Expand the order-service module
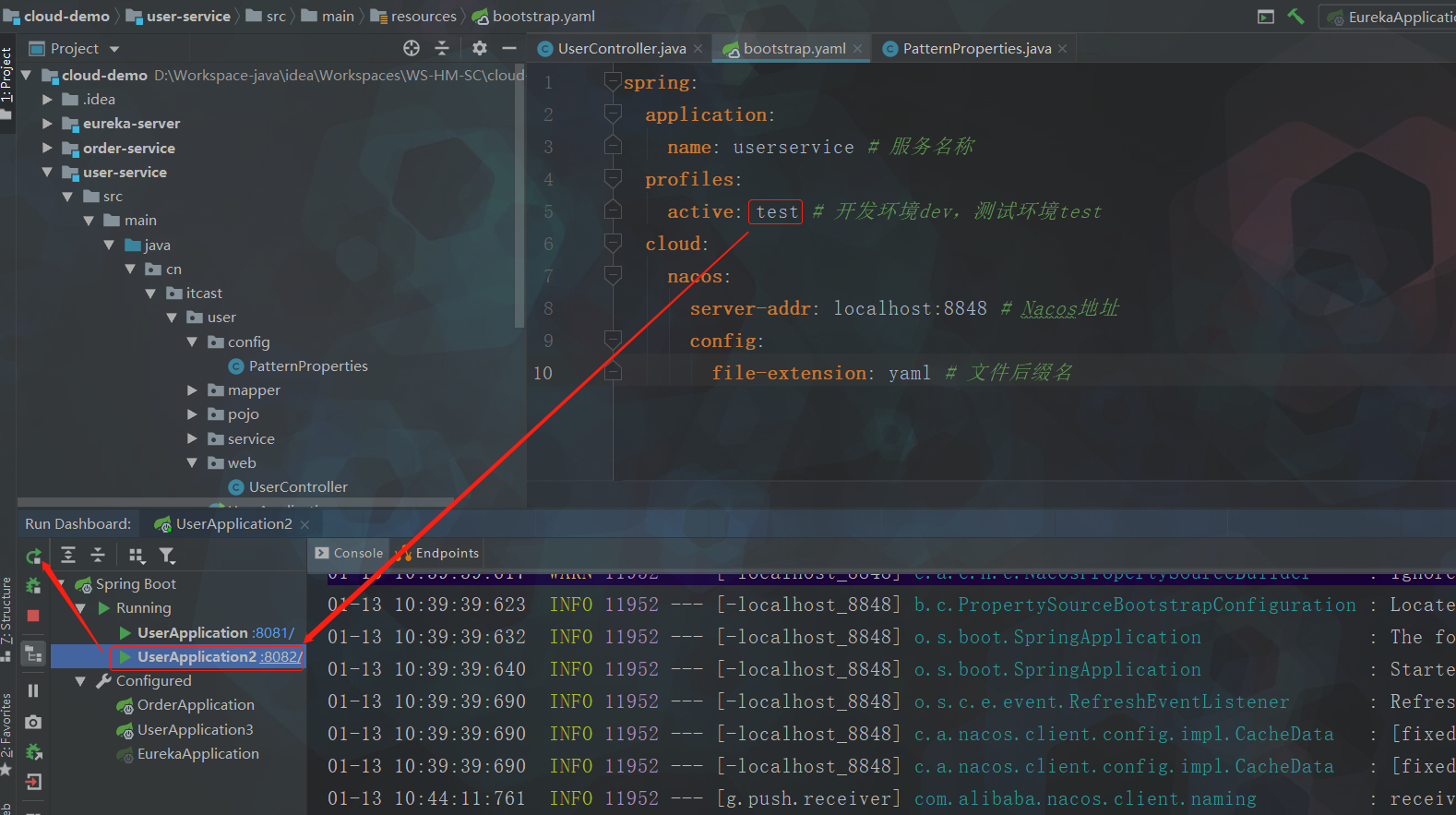 coord(47,148)
